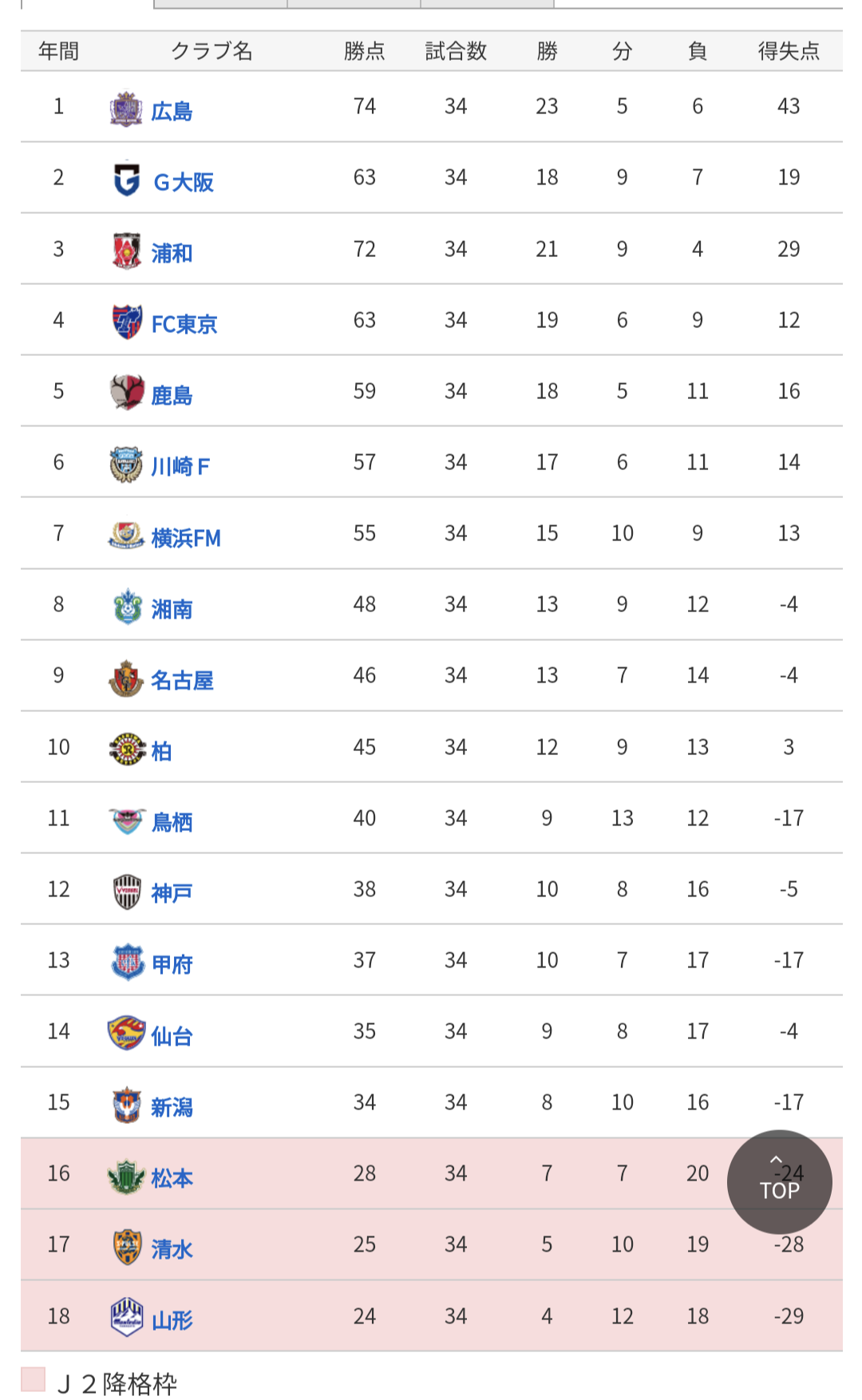Open the 清水 team link

pyautogui.click(x=172, y=1249)
